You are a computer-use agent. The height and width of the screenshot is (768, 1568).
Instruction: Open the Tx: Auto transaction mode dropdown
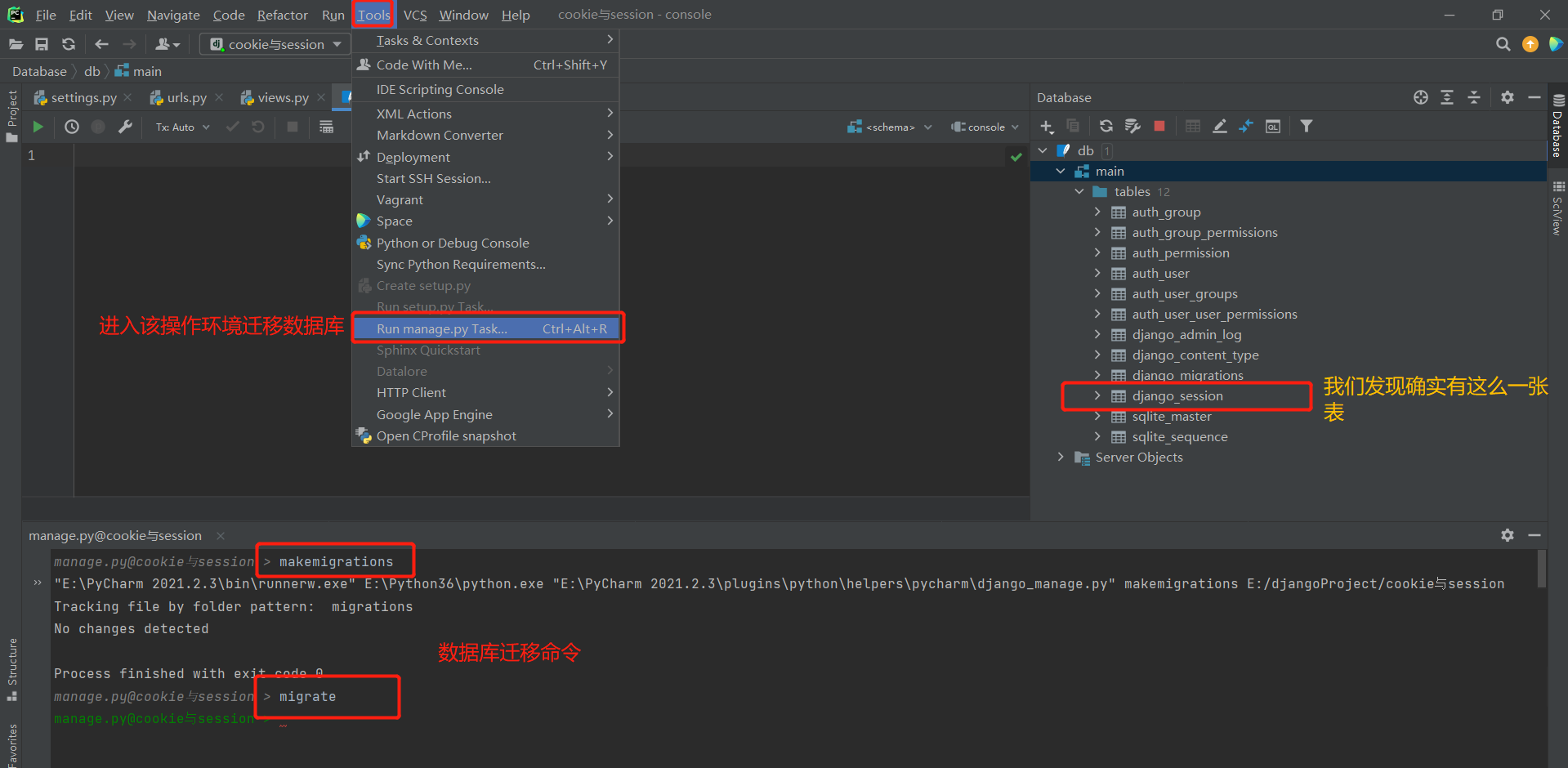point(183,127)
